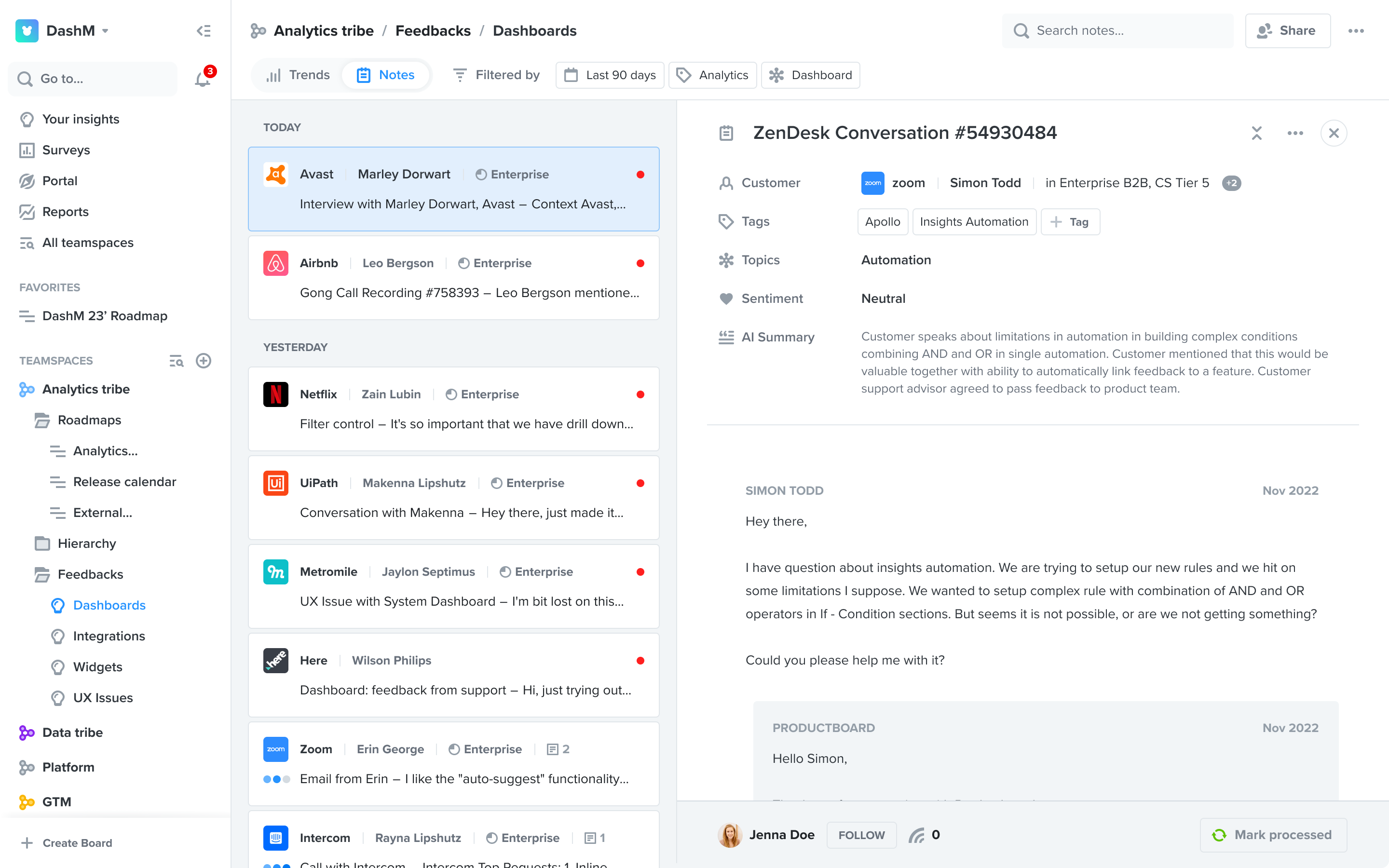This screenshot has height=868, width=1389.
Task: Open the Last 90 days filter
Action: click(610, 75)
